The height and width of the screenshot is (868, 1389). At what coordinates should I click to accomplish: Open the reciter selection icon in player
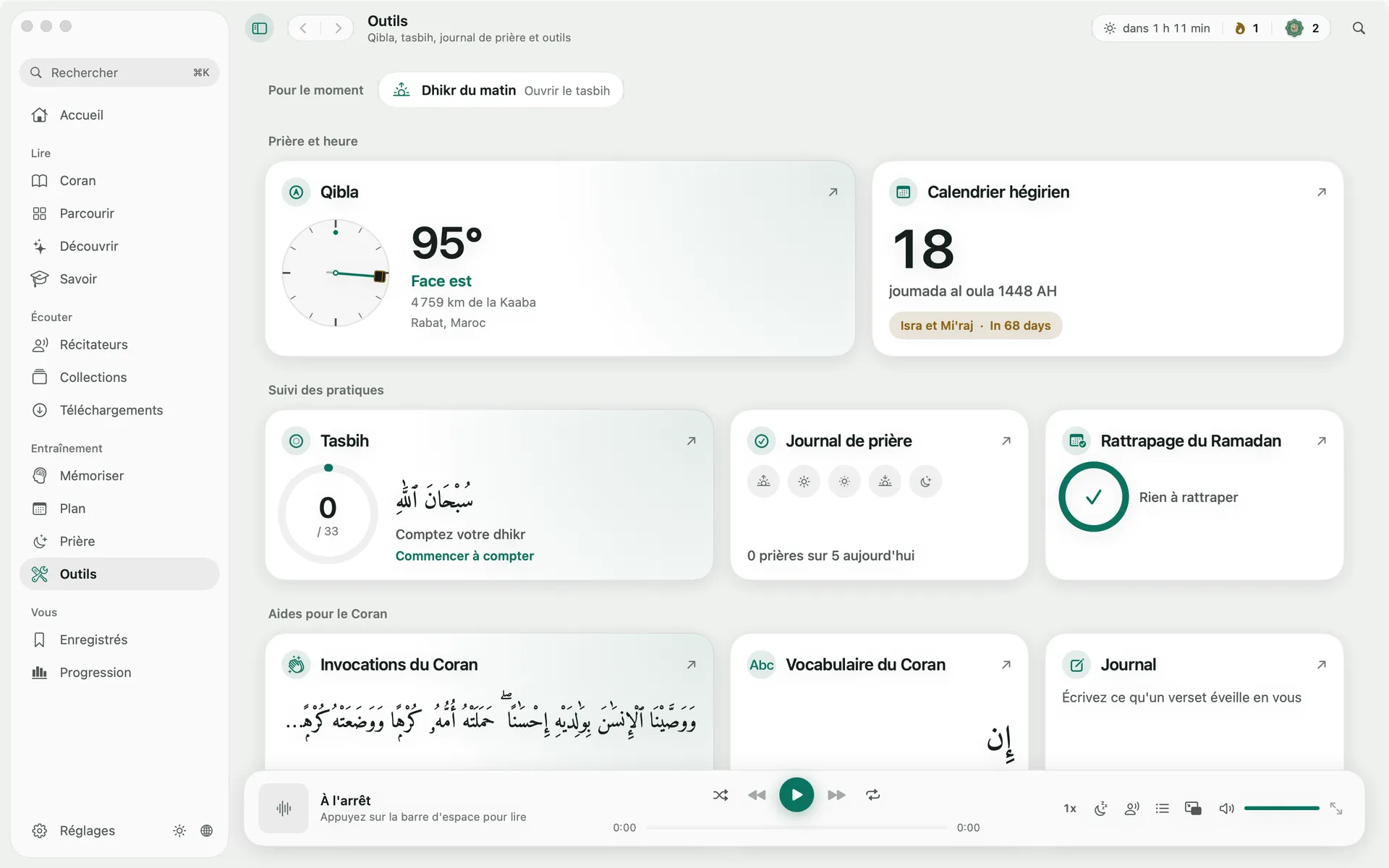pos(1132,808)
